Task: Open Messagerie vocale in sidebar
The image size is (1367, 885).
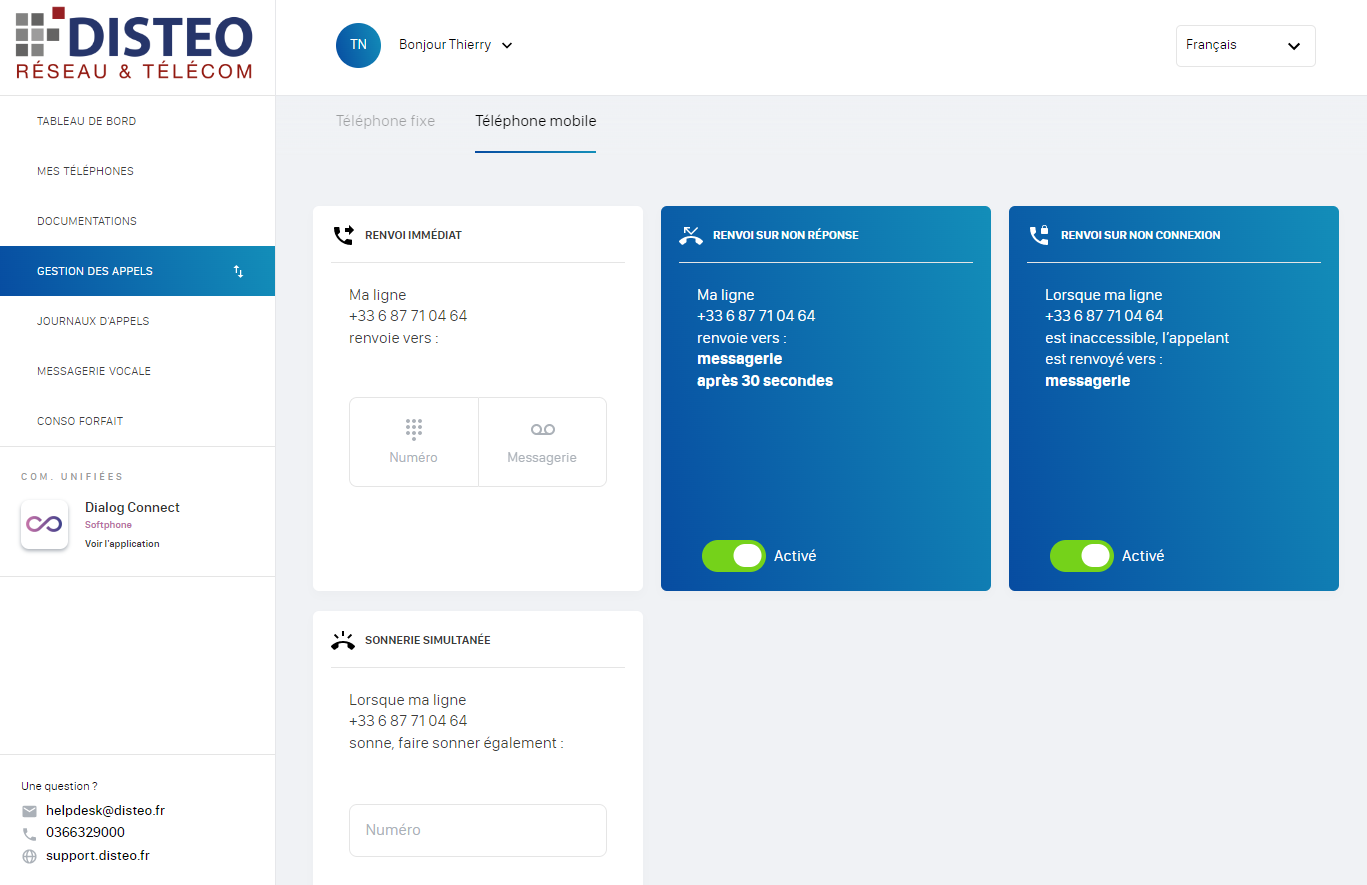Action: (x=137, y=371)
